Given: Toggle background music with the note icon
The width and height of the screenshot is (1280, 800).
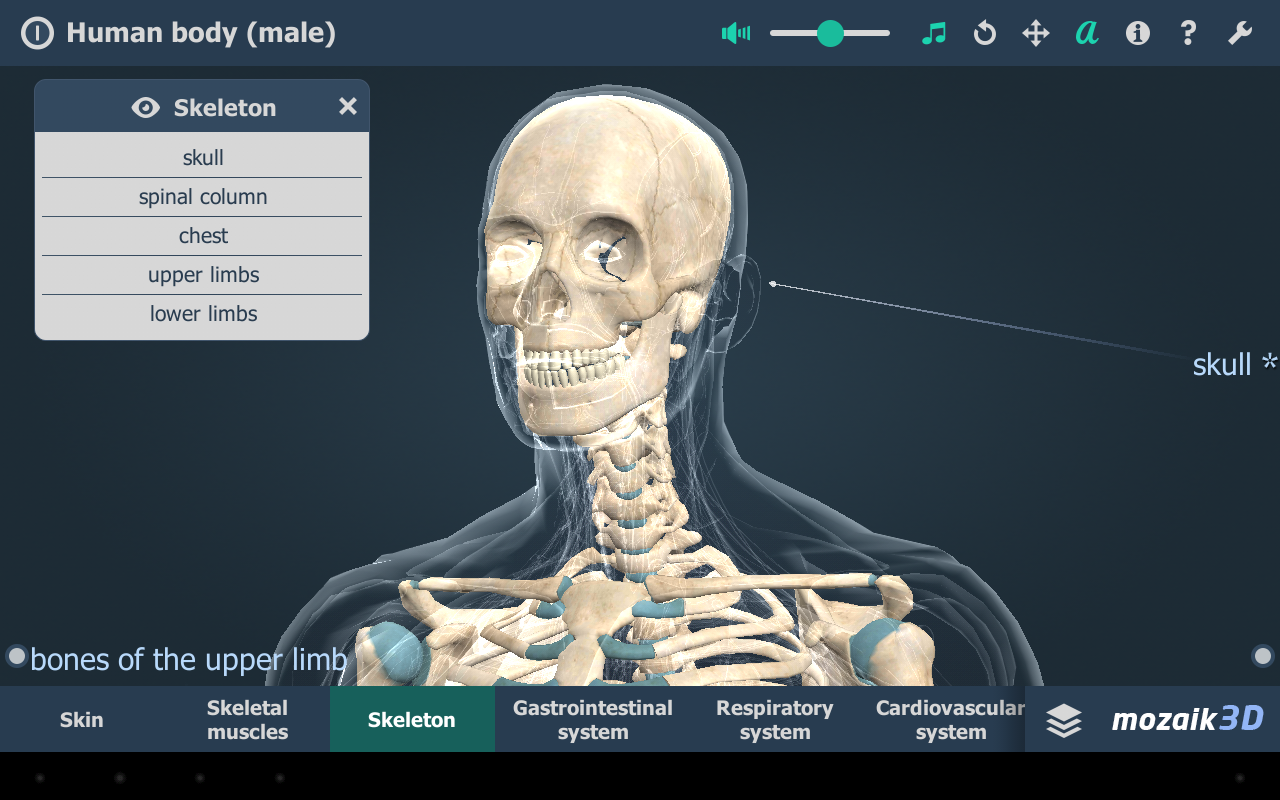Looking at the screenshot, I should [x=933, y=32].
